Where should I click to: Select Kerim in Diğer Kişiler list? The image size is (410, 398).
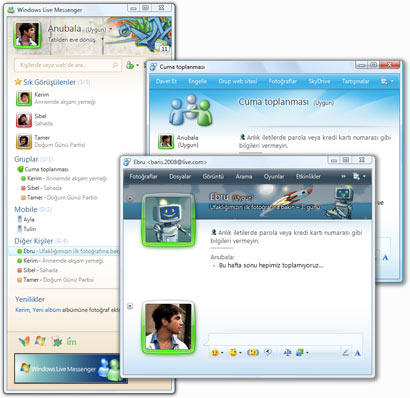pyautogui.click(x=60, y=261)
